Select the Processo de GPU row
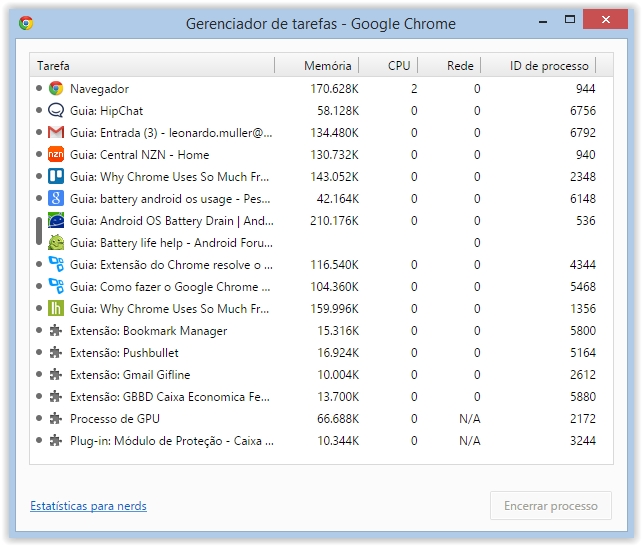The image size is (642, 546). point(321,419)
